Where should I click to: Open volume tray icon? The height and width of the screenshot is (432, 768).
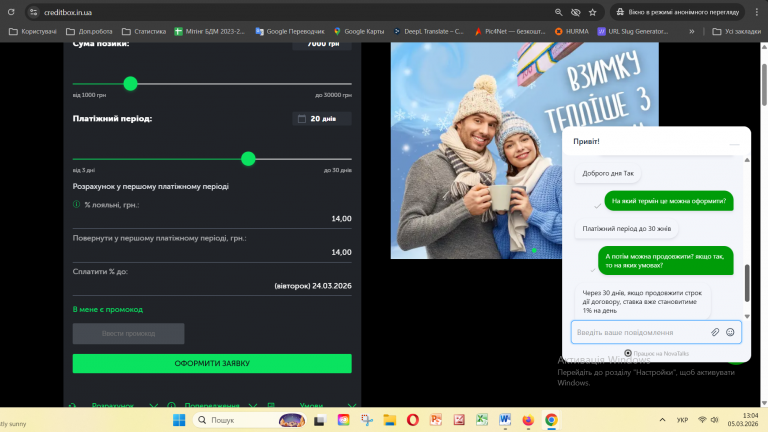pos(715,420)
